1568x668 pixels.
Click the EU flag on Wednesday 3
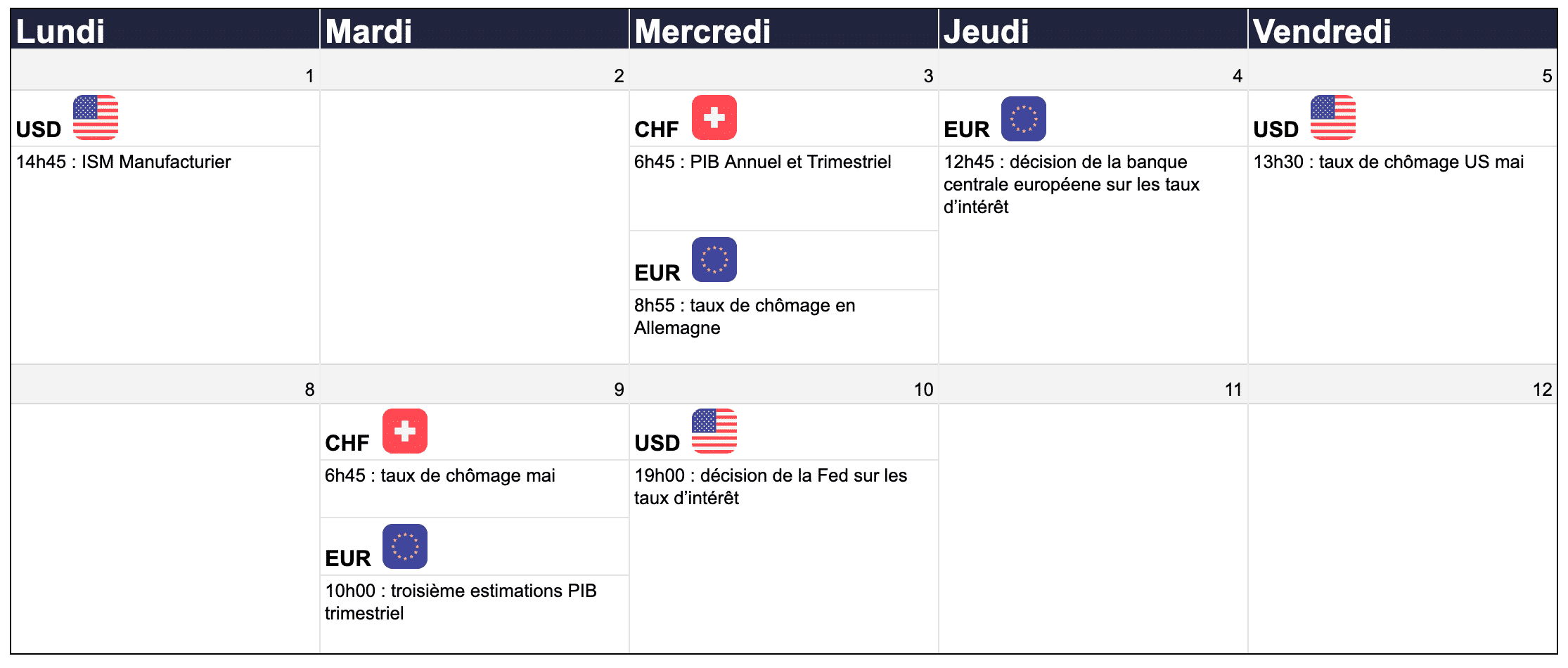click(x=714, y=259)
